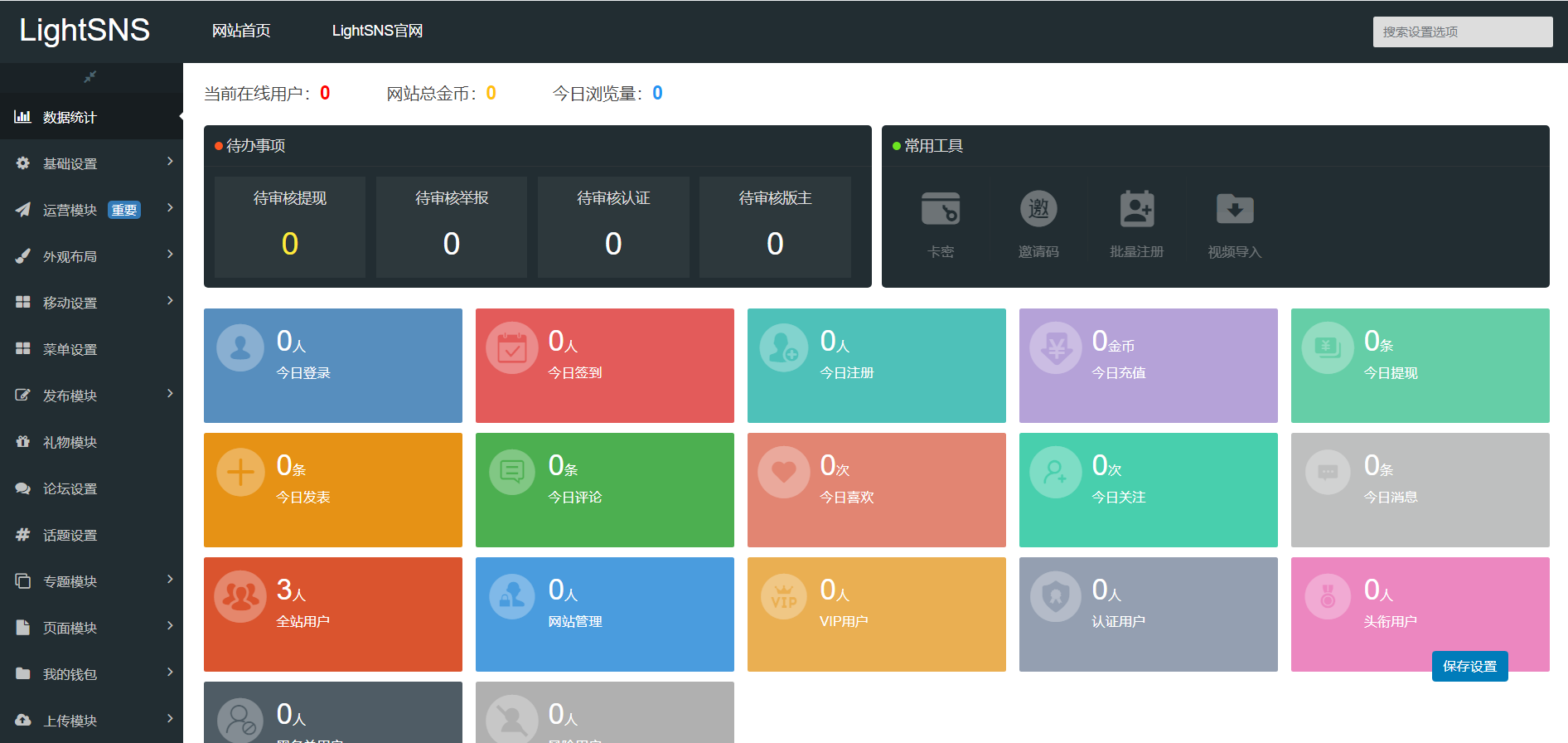
Task: Open the 待审核举报 pending card
Action: (452, 226)
